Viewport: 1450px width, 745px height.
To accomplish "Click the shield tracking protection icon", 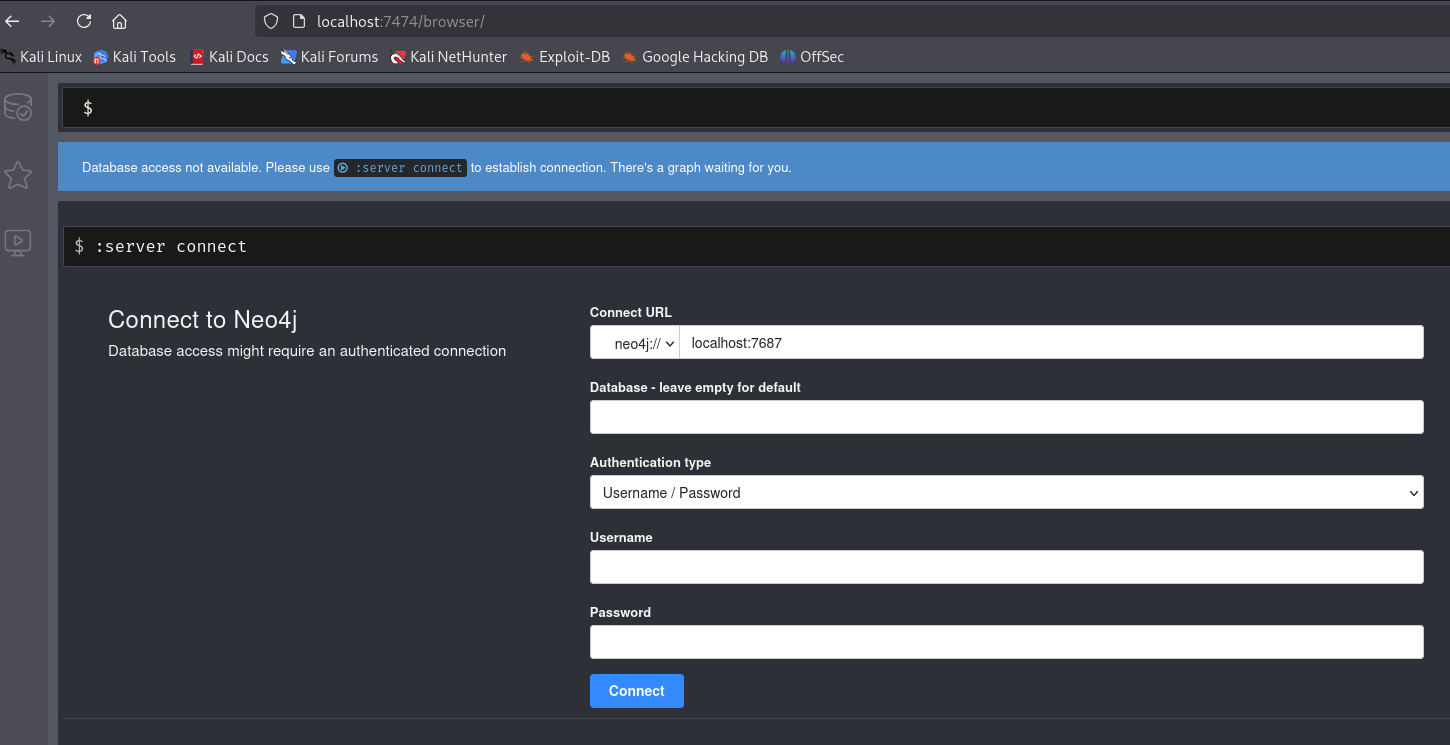I will [x=270, y=21].
